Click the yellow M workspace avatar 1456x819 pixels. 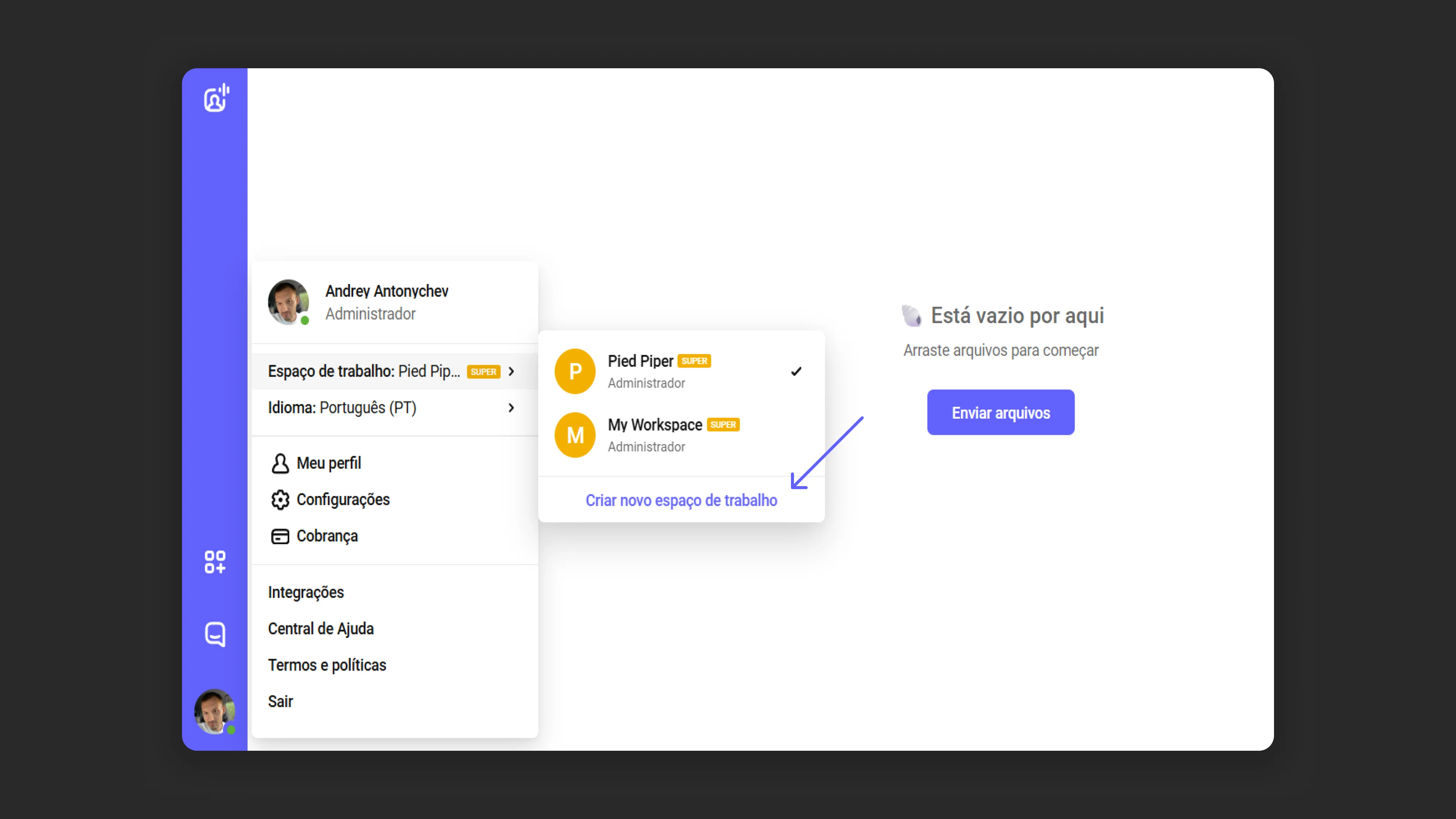point(575,435)
